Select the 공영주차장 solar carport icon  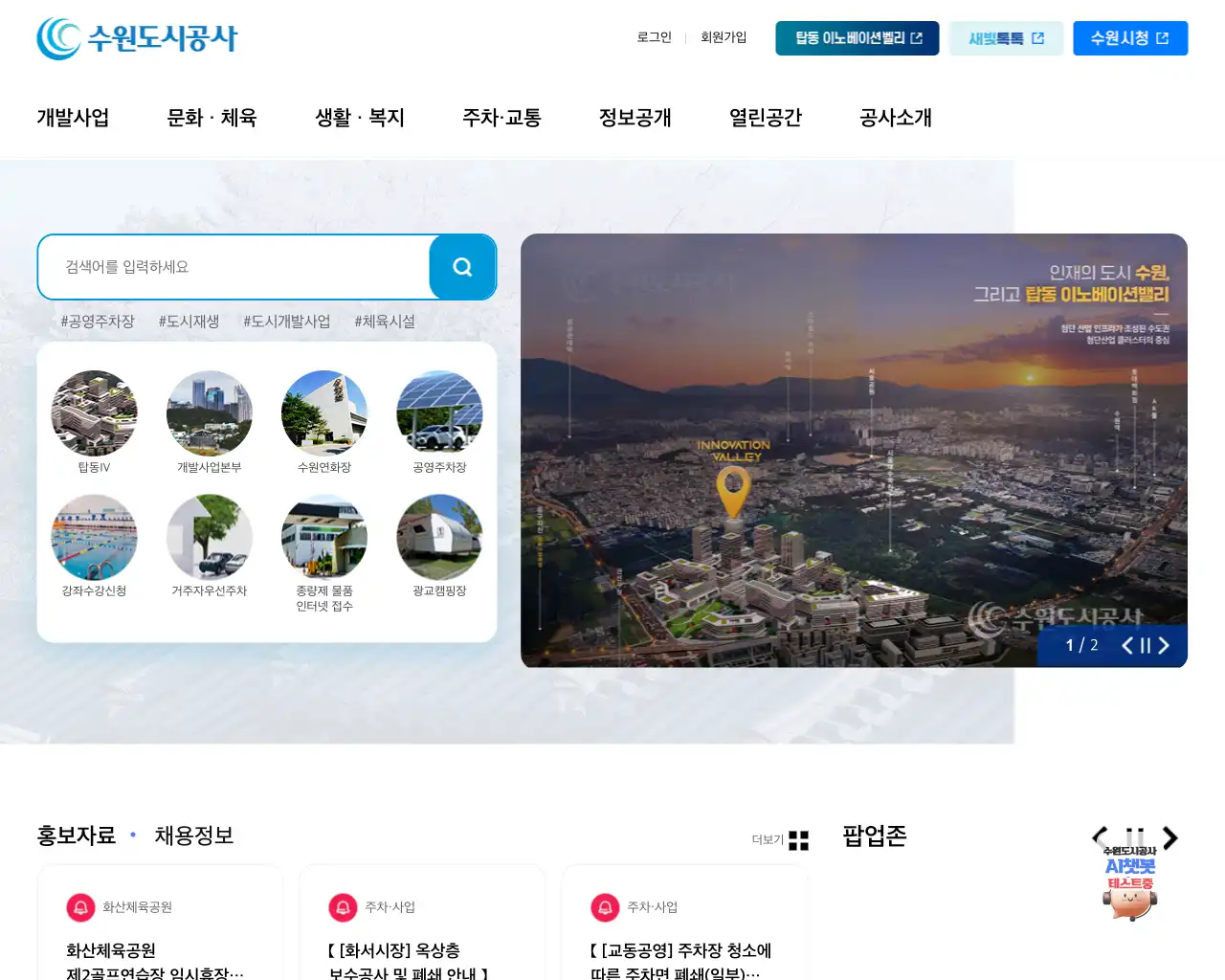tap(439, 413)
